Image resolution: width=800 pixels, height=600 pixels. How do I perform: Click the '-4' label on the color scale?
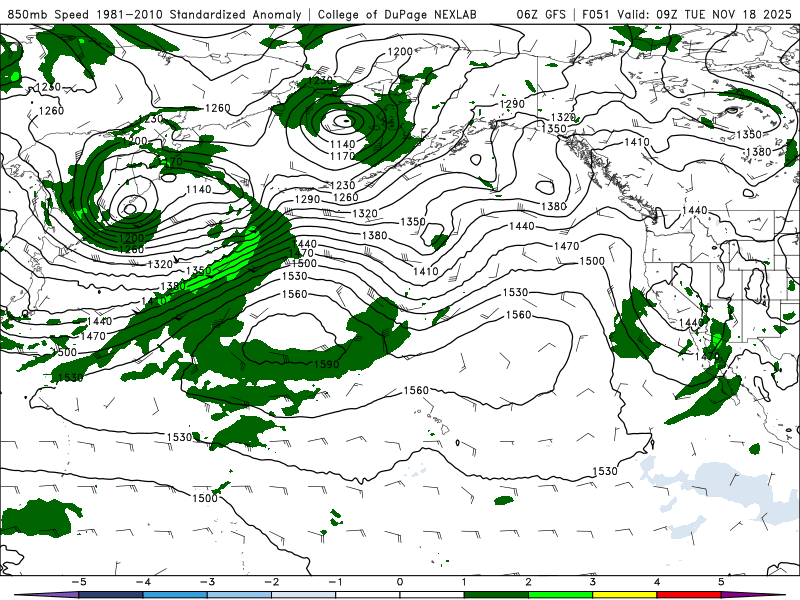(143, 582)
